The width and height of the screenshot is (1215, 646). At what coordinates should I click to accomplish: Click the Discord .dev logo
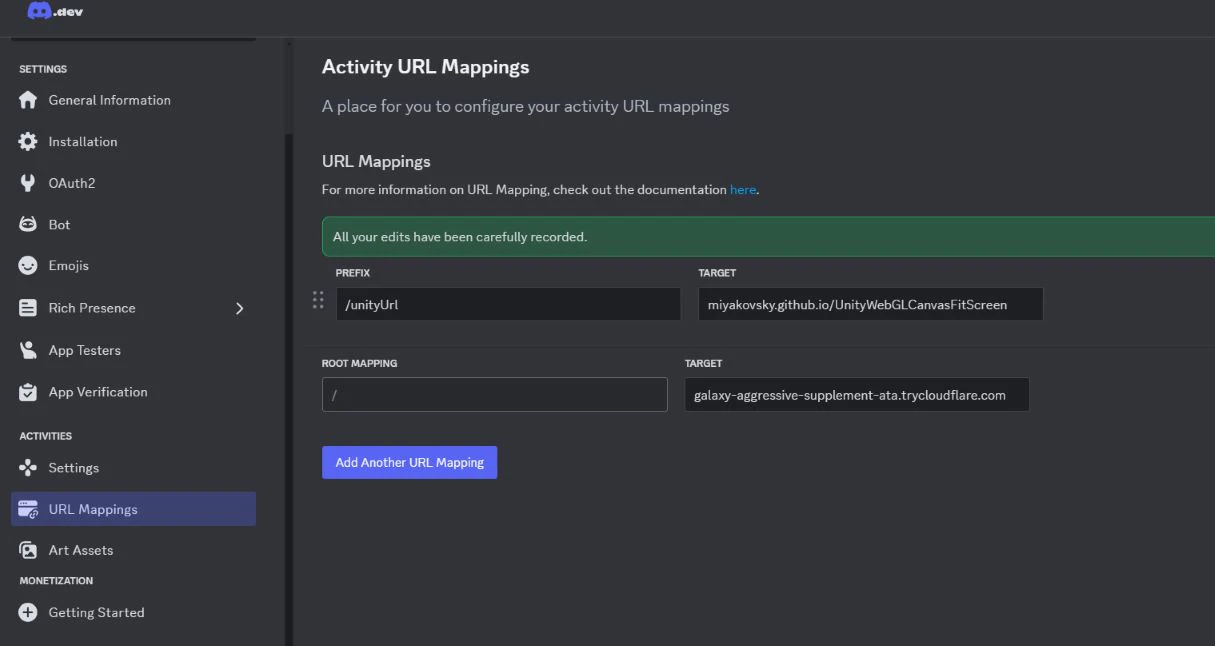(x=55, y=11)
